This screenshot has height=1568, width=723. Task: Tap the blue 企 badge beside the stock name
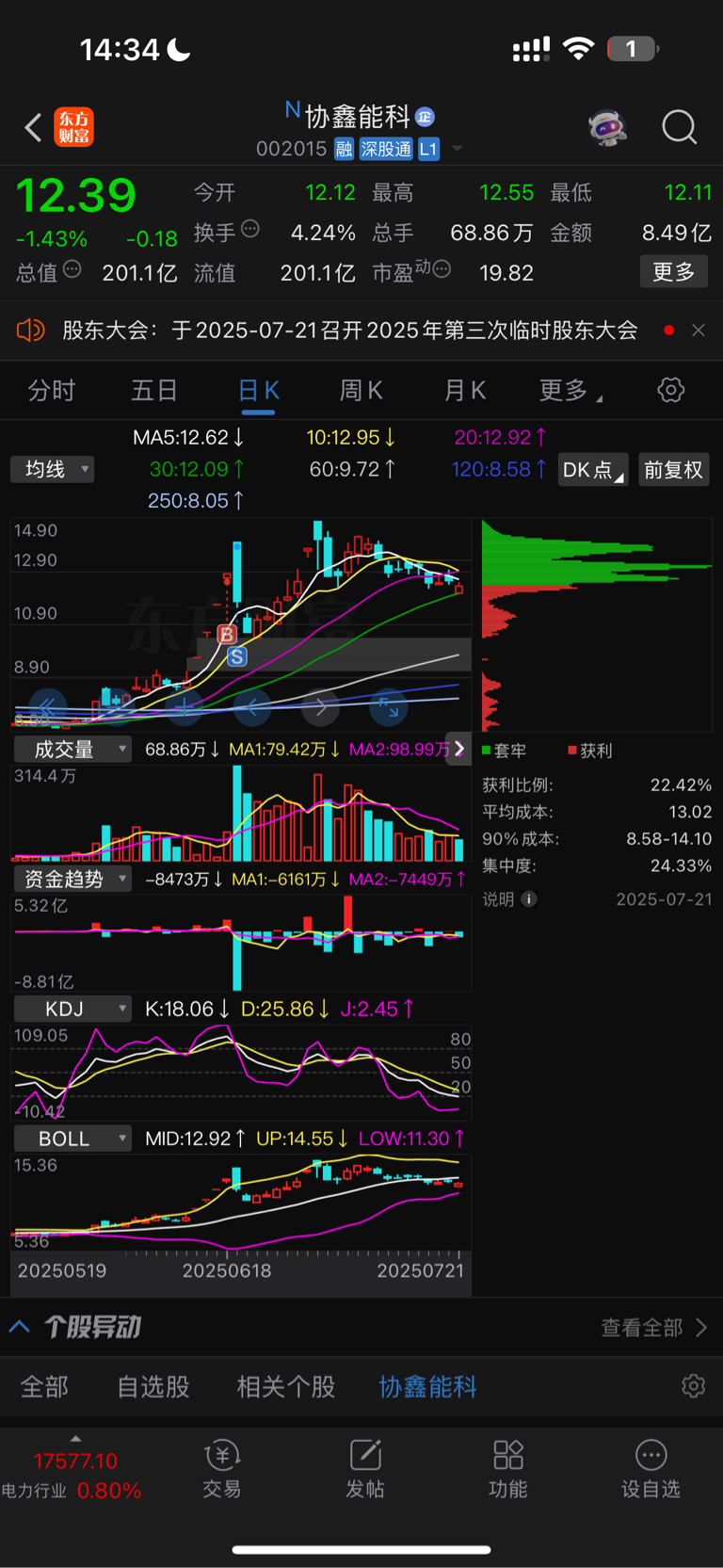tap(425, 117)
